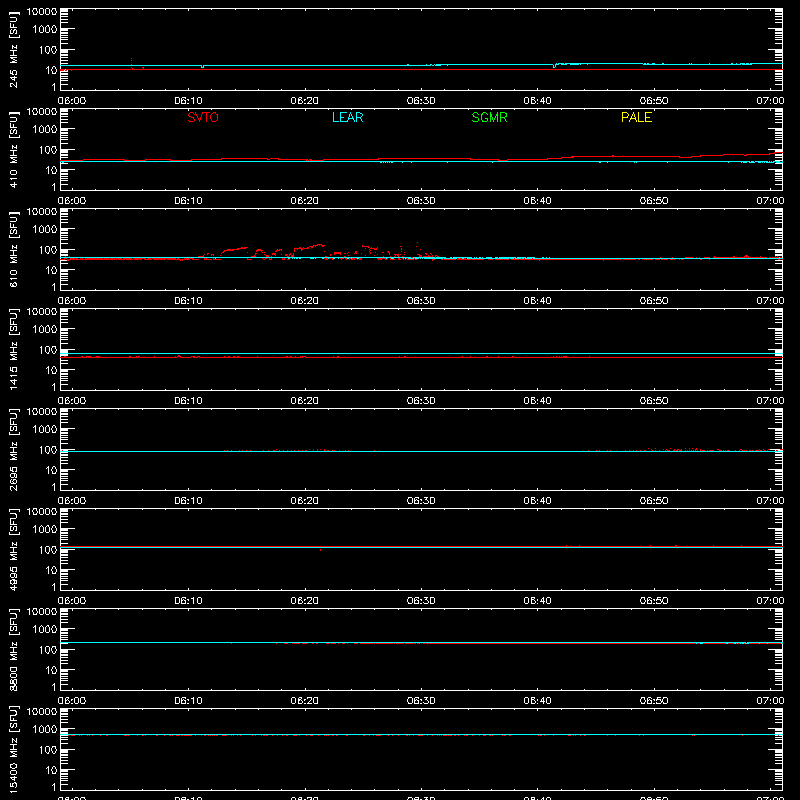Click 06:10 time label below 8800 MHz plot
This screenshot has width=800, height=800.
point(188,701)
